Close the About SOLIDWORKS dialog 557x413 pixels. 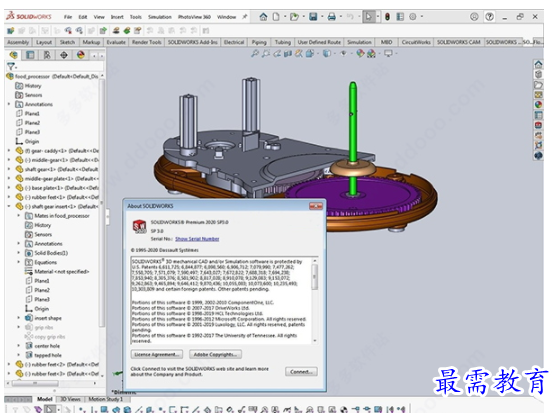click(x=316, y=206)
